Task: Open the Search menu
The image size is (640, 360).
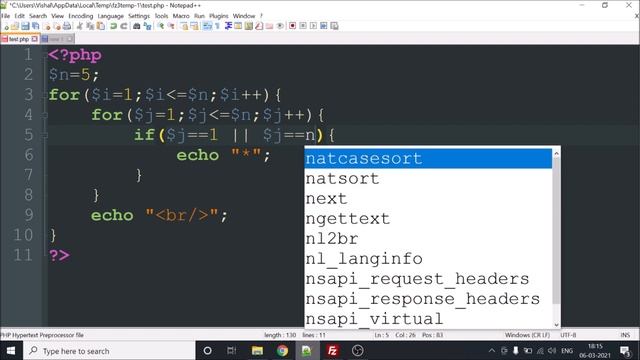Action: coord(38,16)
